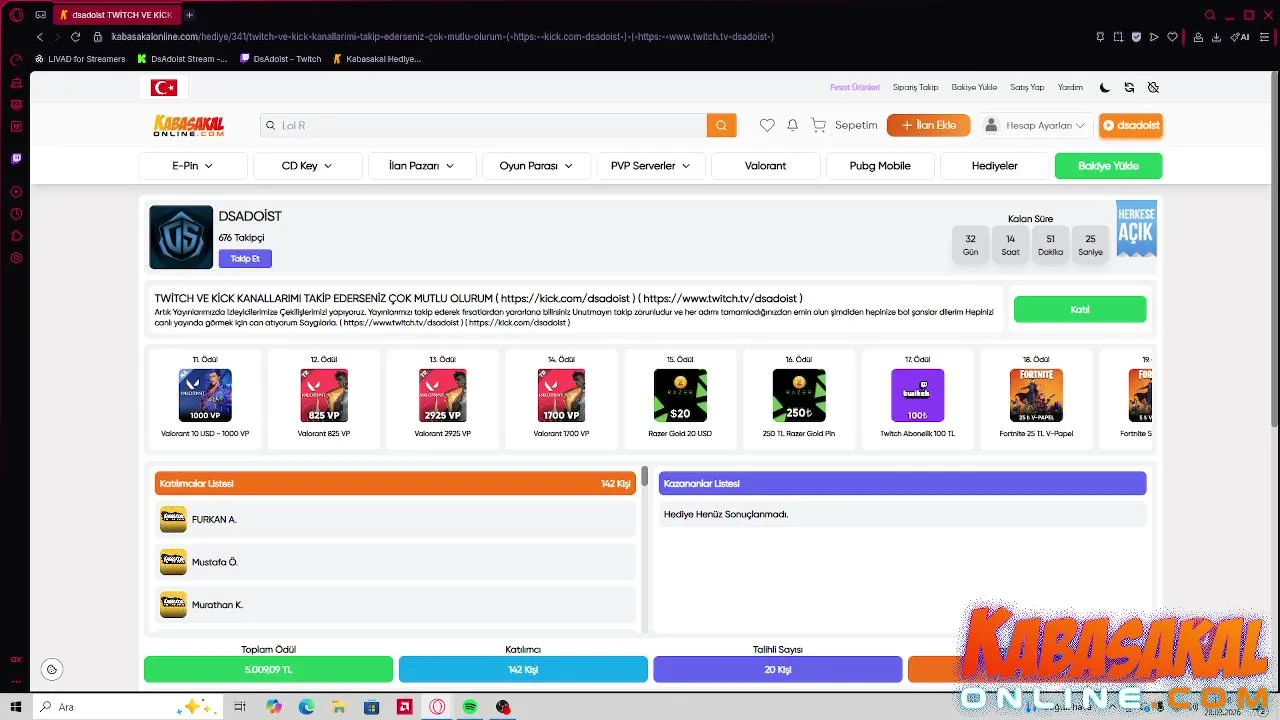
Task: Open the Pubg Mobile menu item
Action: (880, 166)
